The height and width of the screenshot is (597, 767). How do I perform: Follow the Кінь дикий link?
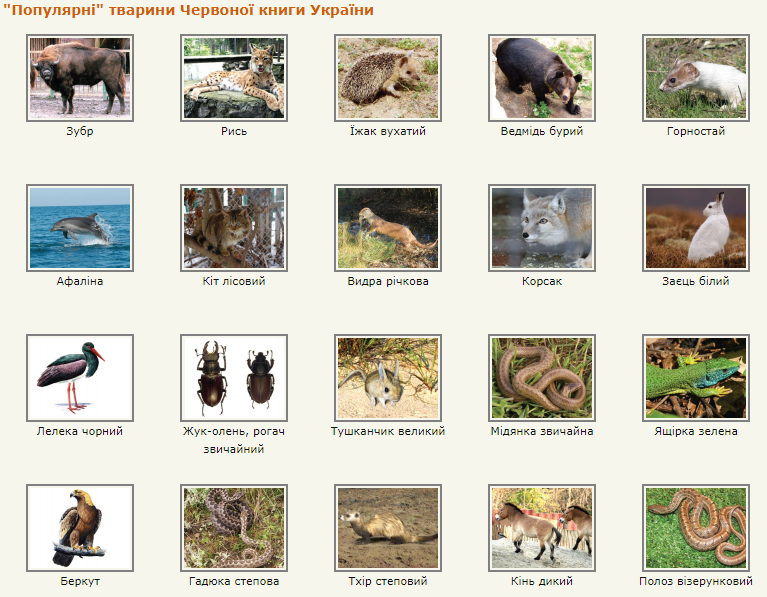tap(542, 582)
